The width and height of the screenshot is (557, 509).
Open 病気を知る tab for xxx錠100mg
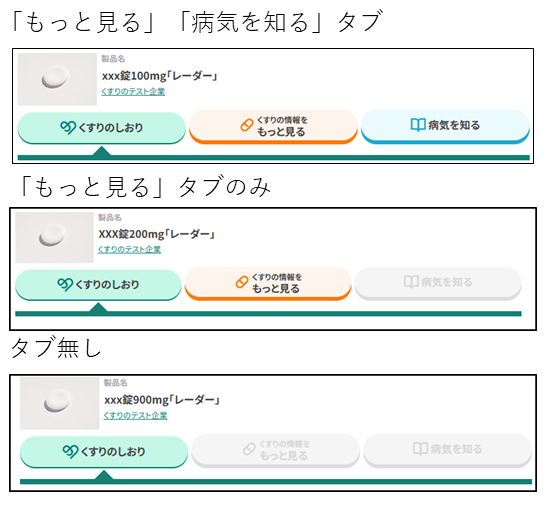pos(445,126)
